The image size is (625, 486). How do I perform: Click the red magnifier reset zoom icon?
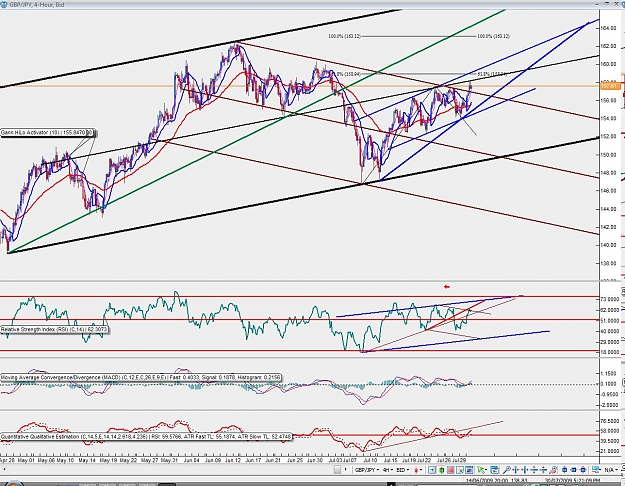(553, 470)
